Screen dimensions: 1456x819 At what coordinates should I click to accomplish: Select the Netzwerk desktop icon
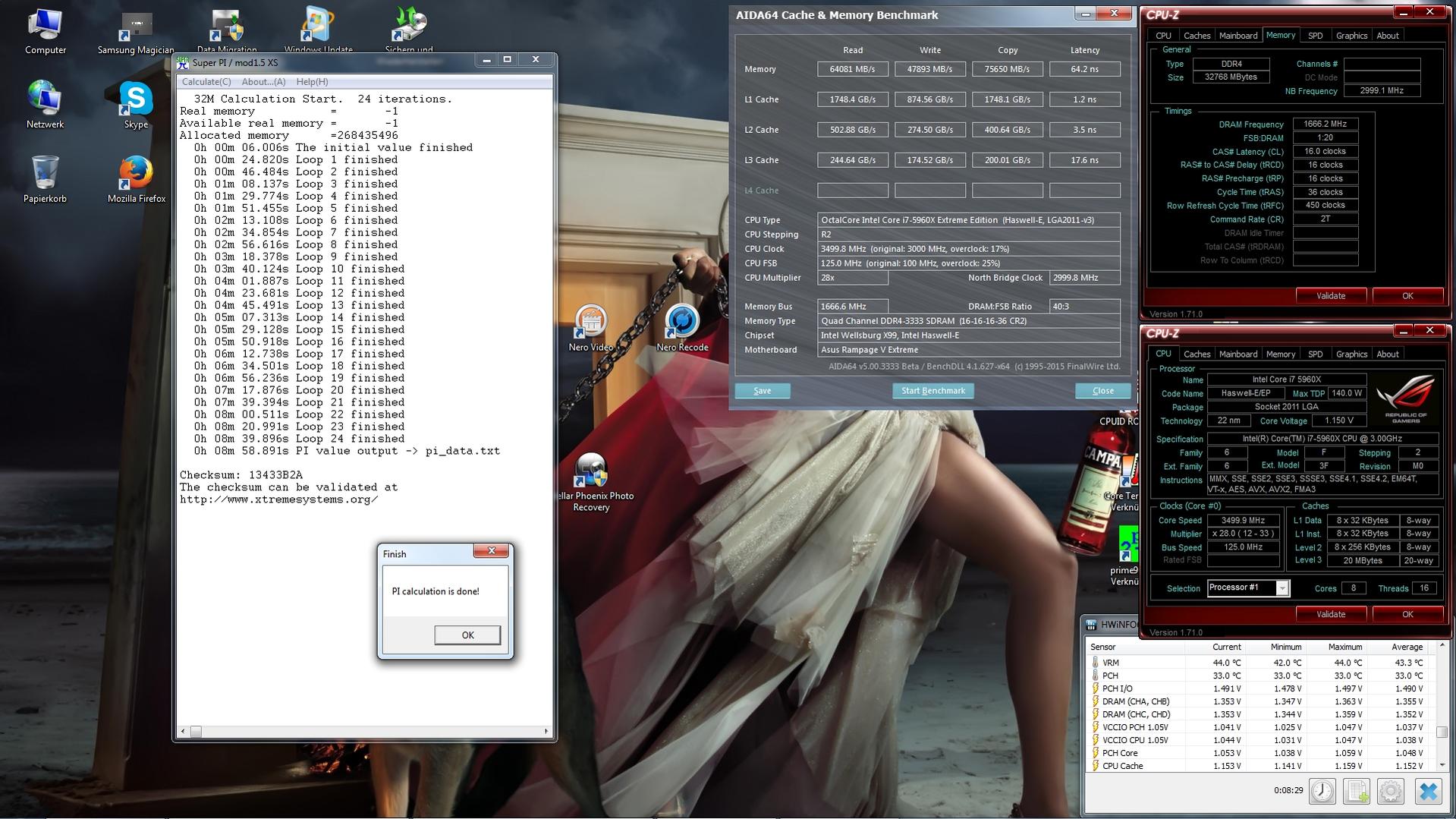(45, 105)
